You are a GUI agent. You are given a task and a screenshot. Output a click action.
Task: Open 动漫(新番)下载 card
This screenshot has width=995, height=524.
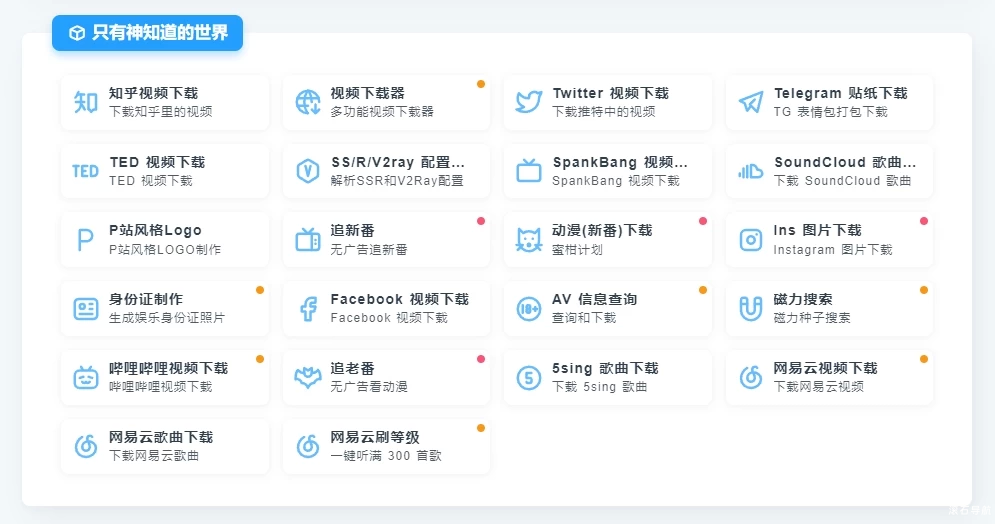[608, 240]
